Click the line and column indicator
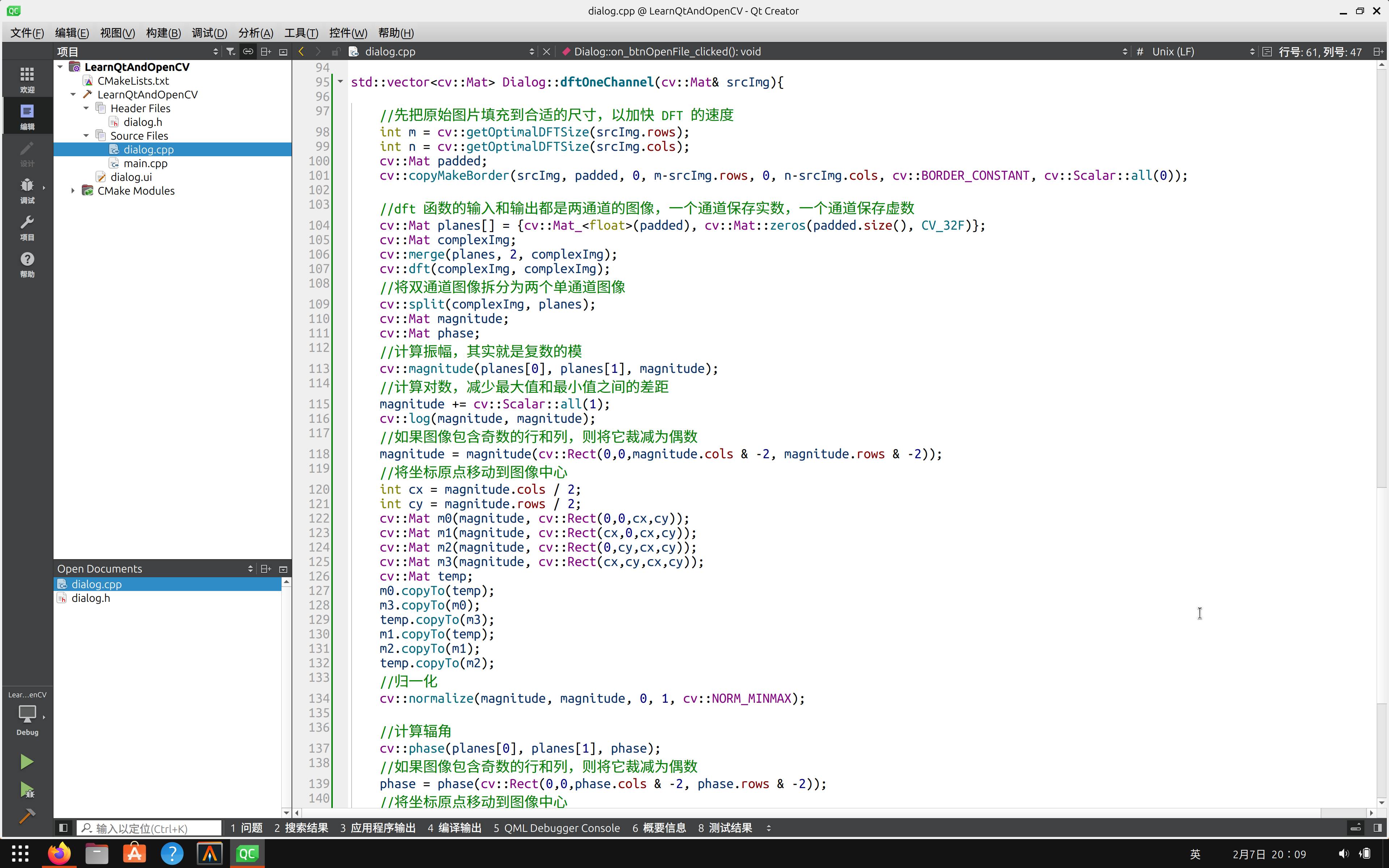 coord(1320,52)
